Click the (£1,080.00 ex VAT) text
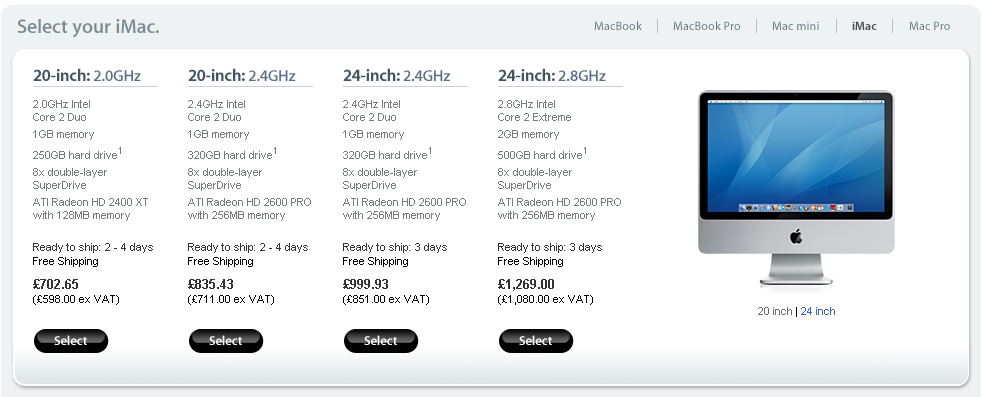985x397 pixels. pos(545,300)
